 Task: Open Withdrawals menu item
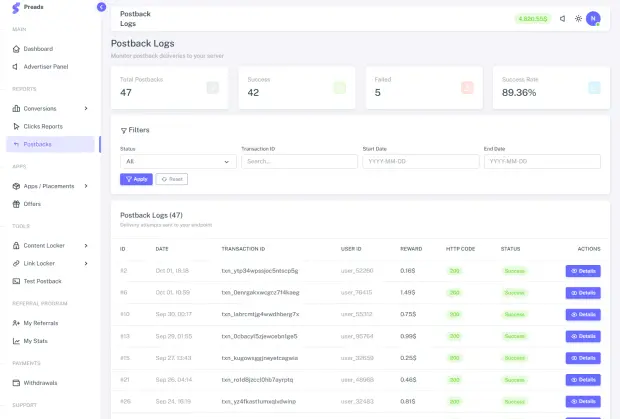(x=50, y=383)
